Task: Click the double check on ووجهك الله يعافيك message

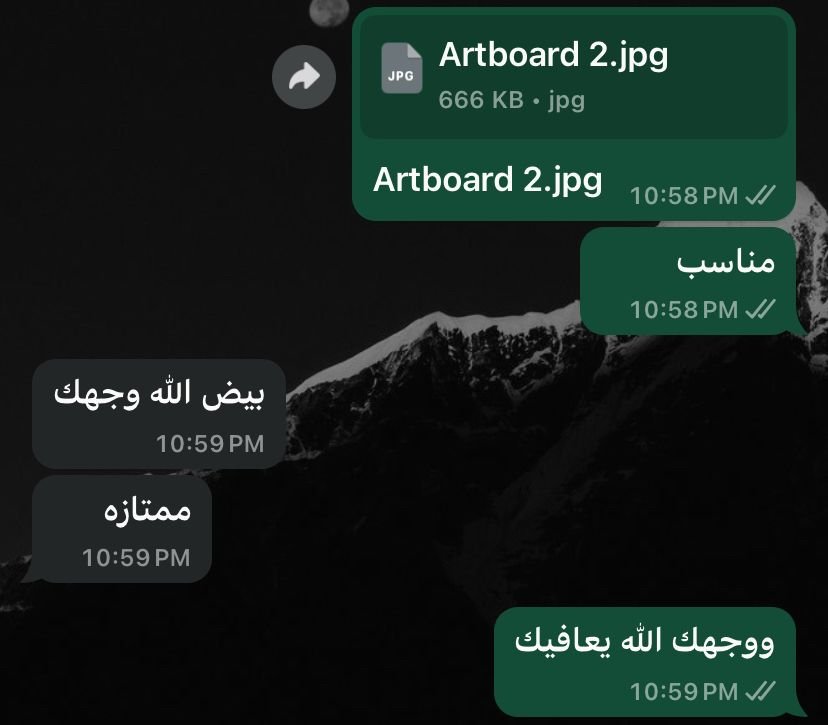Action: pos(760,690)
